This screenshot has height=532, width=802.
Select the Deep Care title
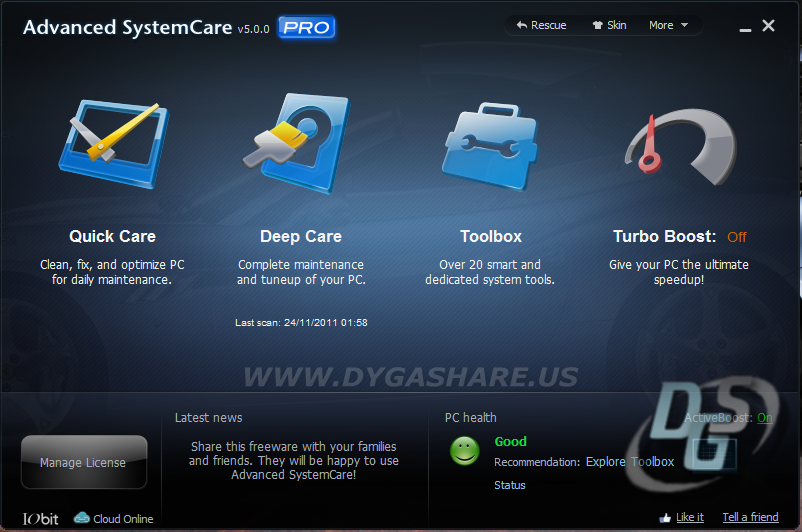(x=301, y=236)
